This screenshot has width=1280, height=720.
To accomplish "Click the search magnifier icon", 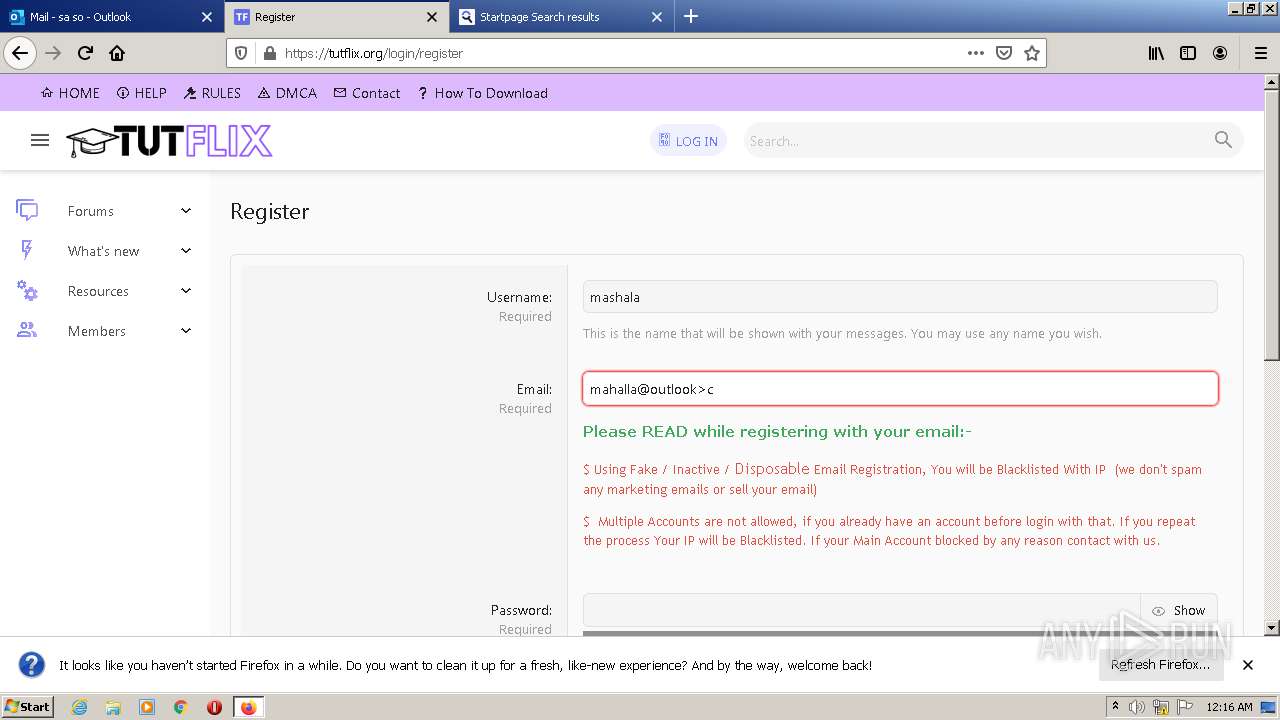I will tap(1223, 140).
